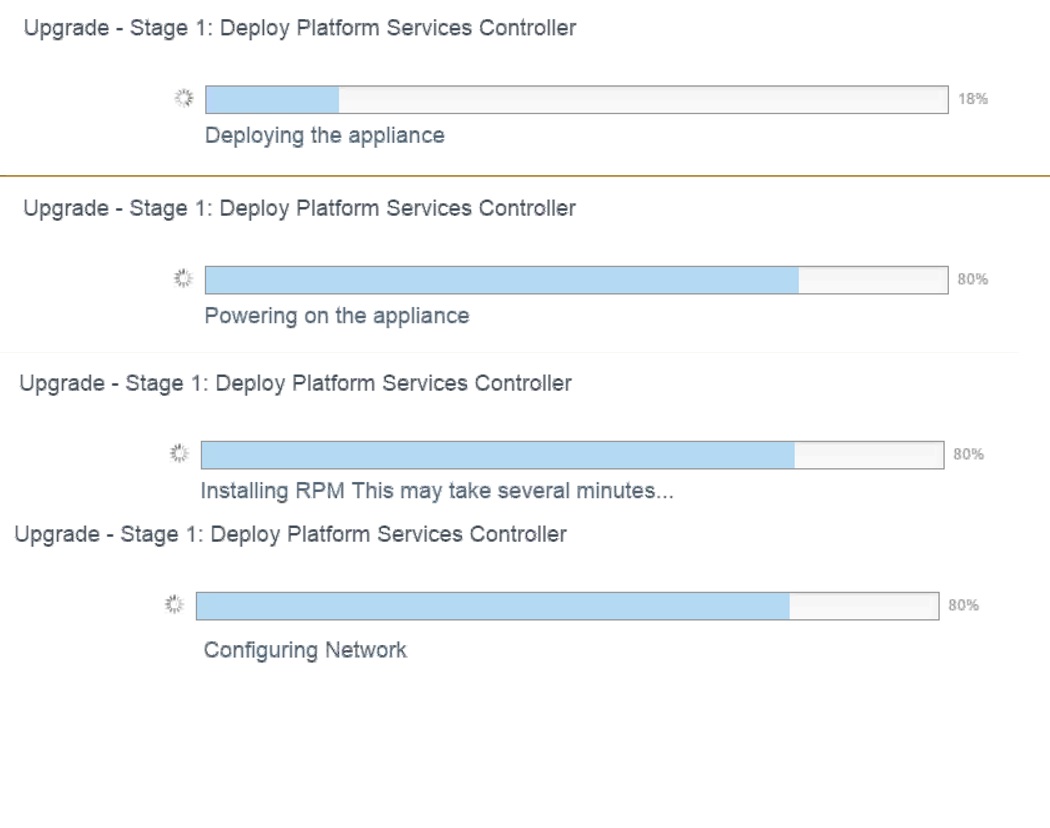
Task: Click the 80% label on the Installing RPM bar
Action: point(968,455)
